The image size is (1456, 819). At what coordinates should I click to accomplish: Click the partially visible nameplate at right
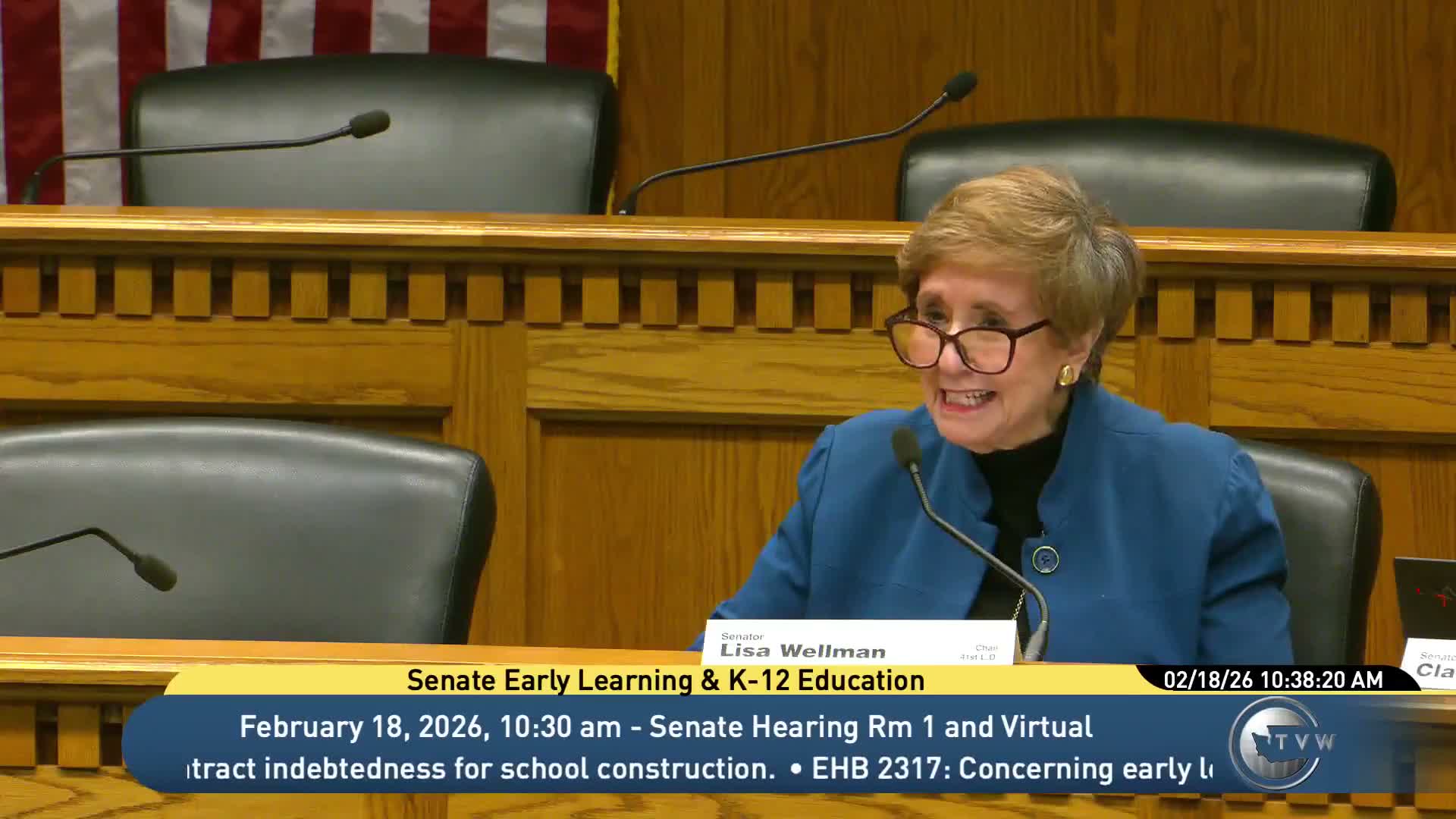[x=1428, y=664]
